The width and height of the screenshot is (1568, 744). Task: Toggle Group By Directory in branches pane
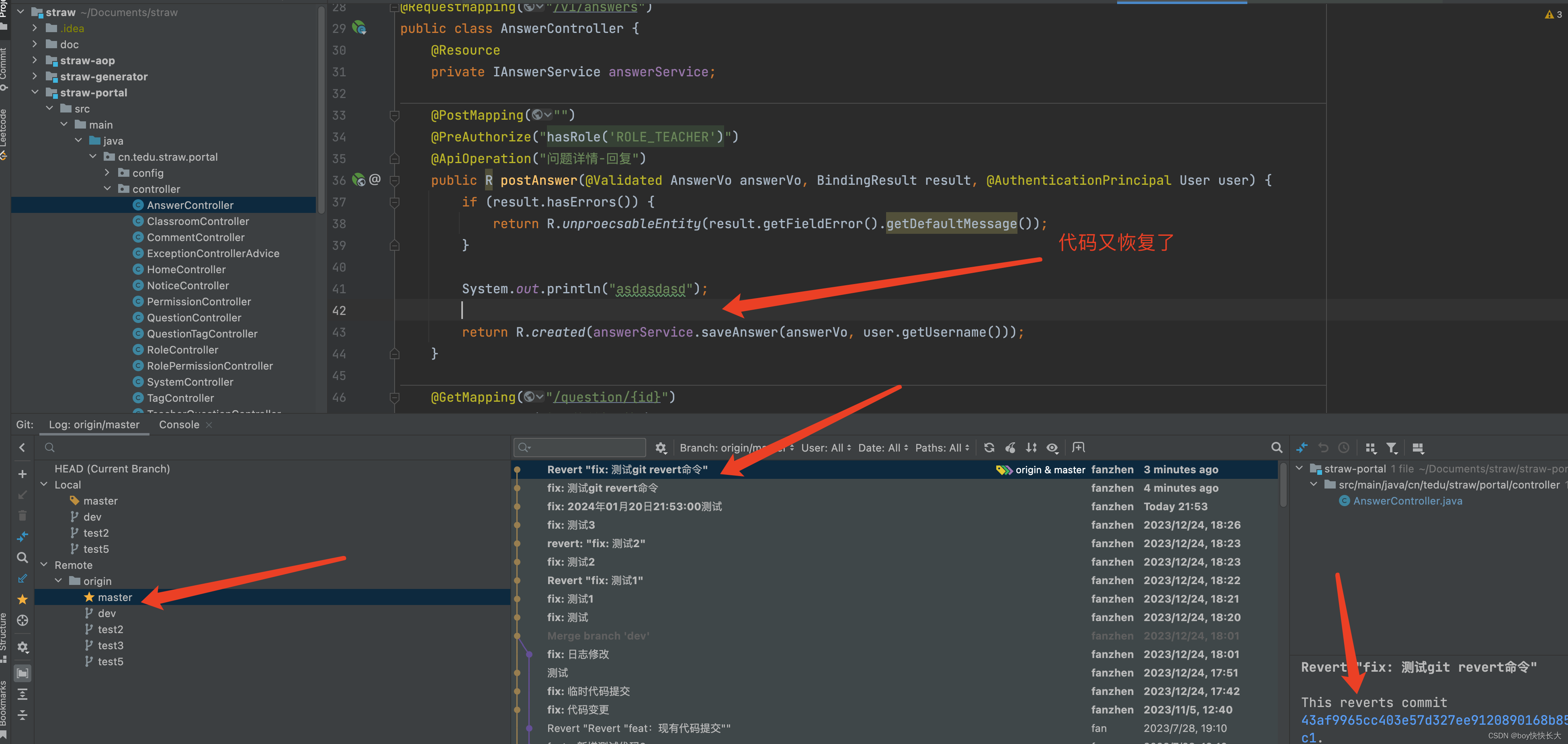click(x=23, y=673)
